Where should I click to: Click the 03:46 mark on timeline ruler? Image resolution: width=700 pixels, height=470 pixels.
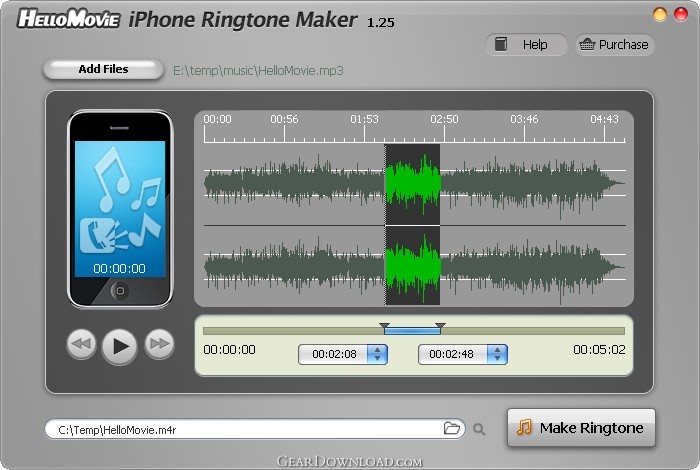(x=524, y=119)
